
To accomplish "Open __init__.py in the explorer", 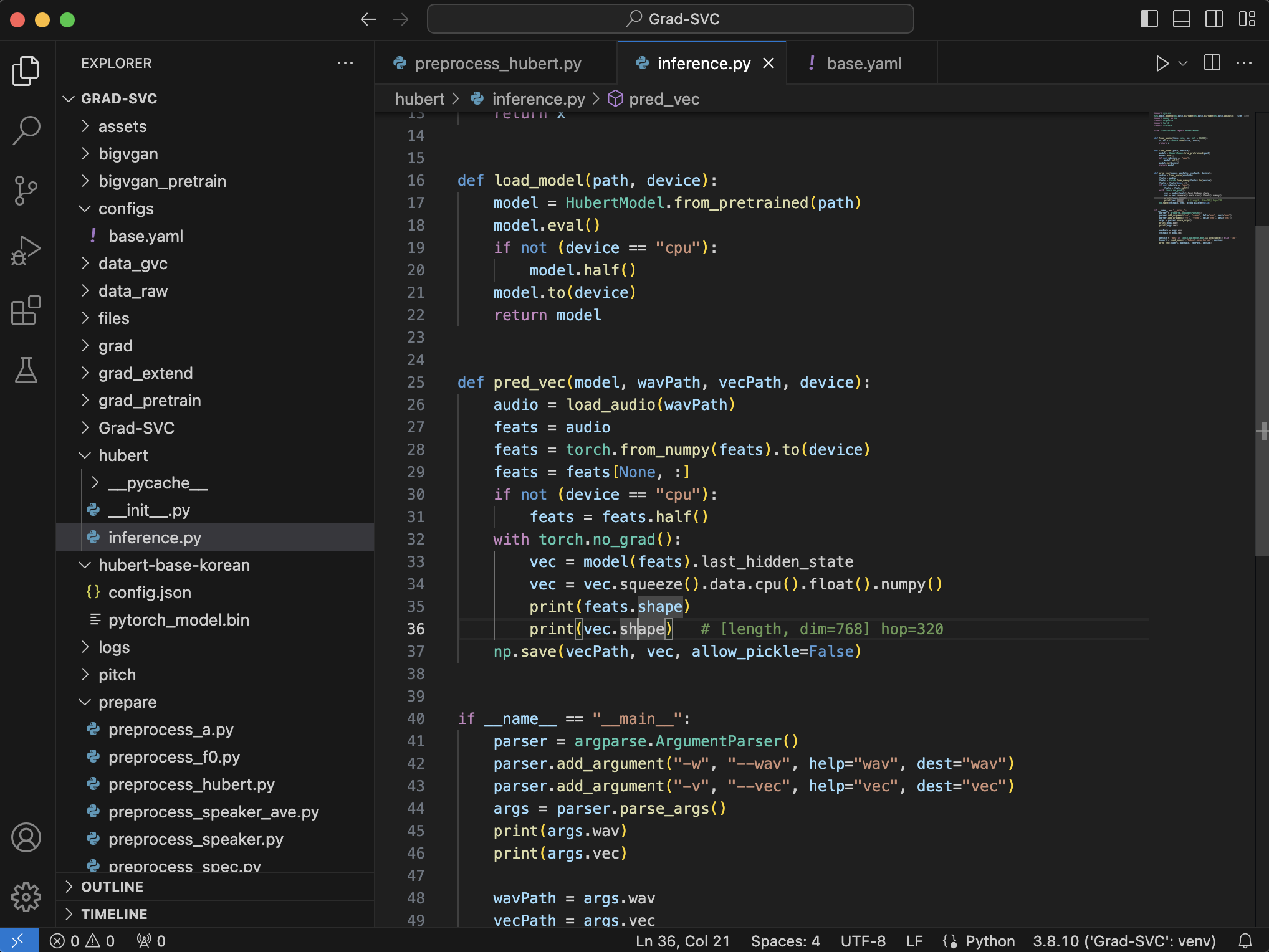I will [215, 510].
